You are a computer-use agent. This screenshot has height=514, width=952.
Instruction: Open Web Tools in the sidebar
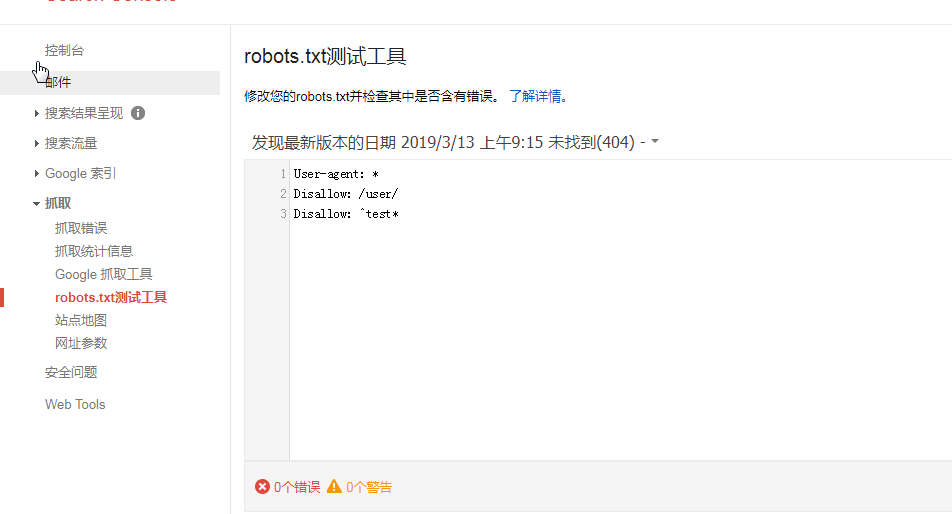75,404
